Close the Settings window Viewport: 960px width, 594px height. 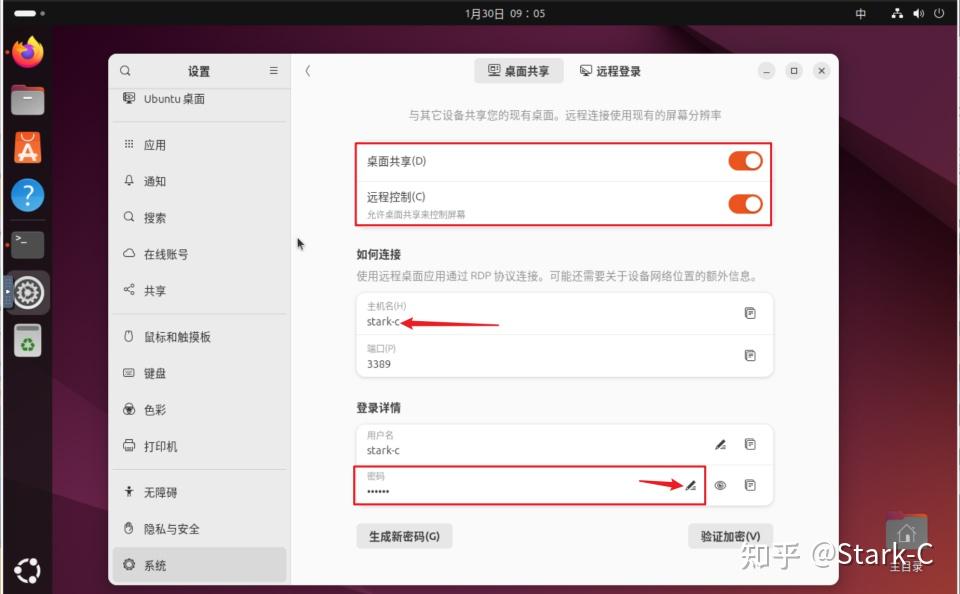pyautogui.click(x=821, y=71)
